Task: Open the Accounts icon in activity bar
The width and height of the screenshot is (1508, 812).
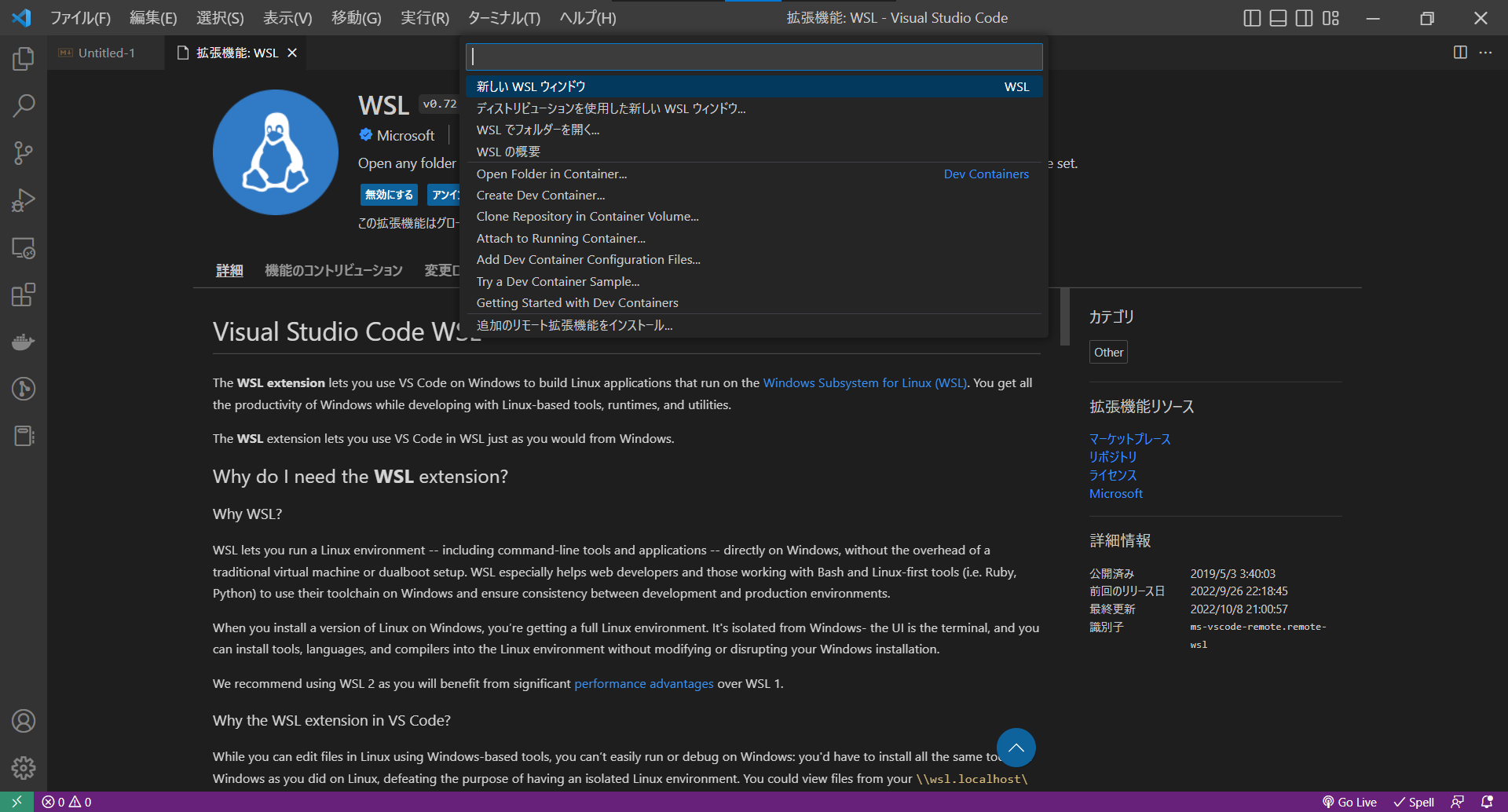Action: click(x=24, y=721)
